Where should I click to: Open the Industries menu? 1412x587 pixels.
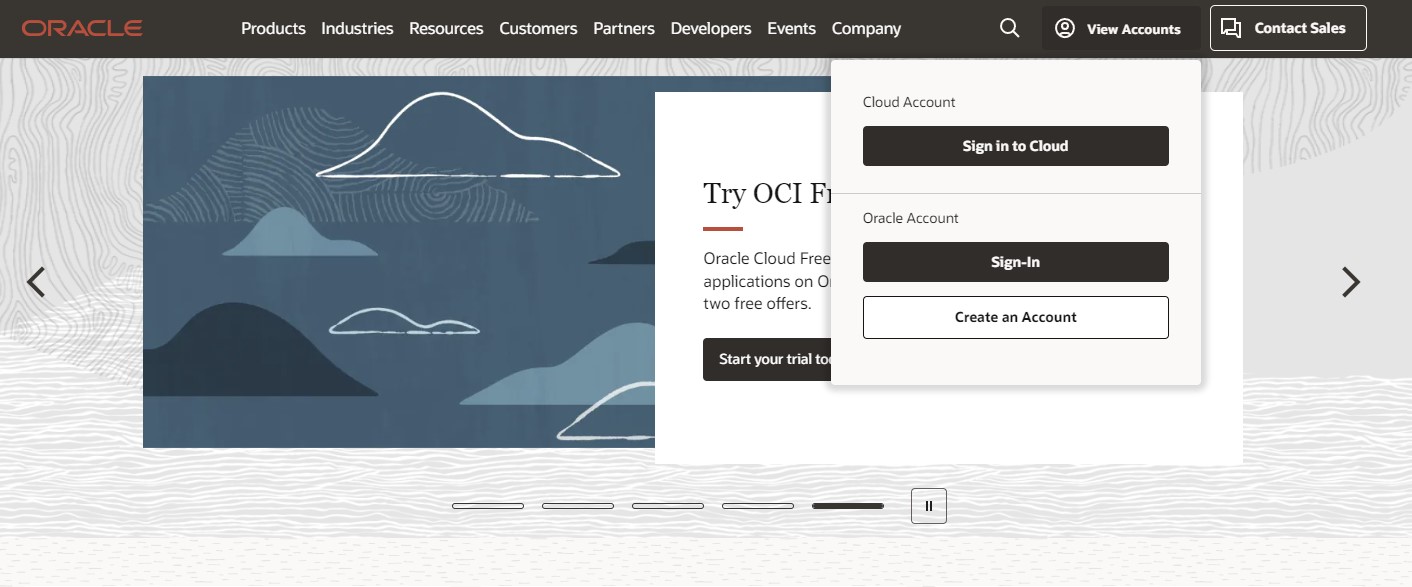357,29
